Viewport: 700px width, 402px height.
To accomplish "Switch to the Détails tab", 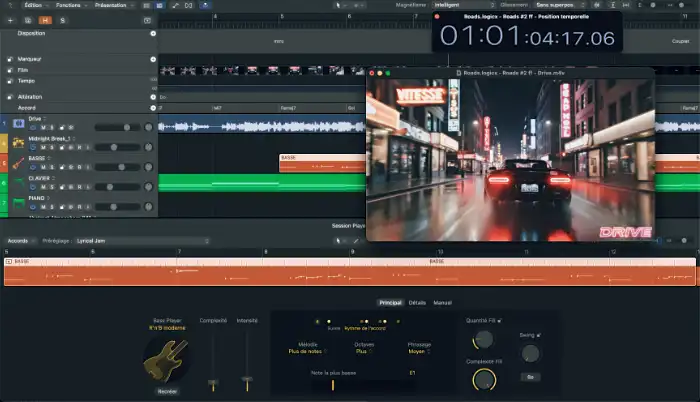I will pyautogui.click(x=417, y=303).
